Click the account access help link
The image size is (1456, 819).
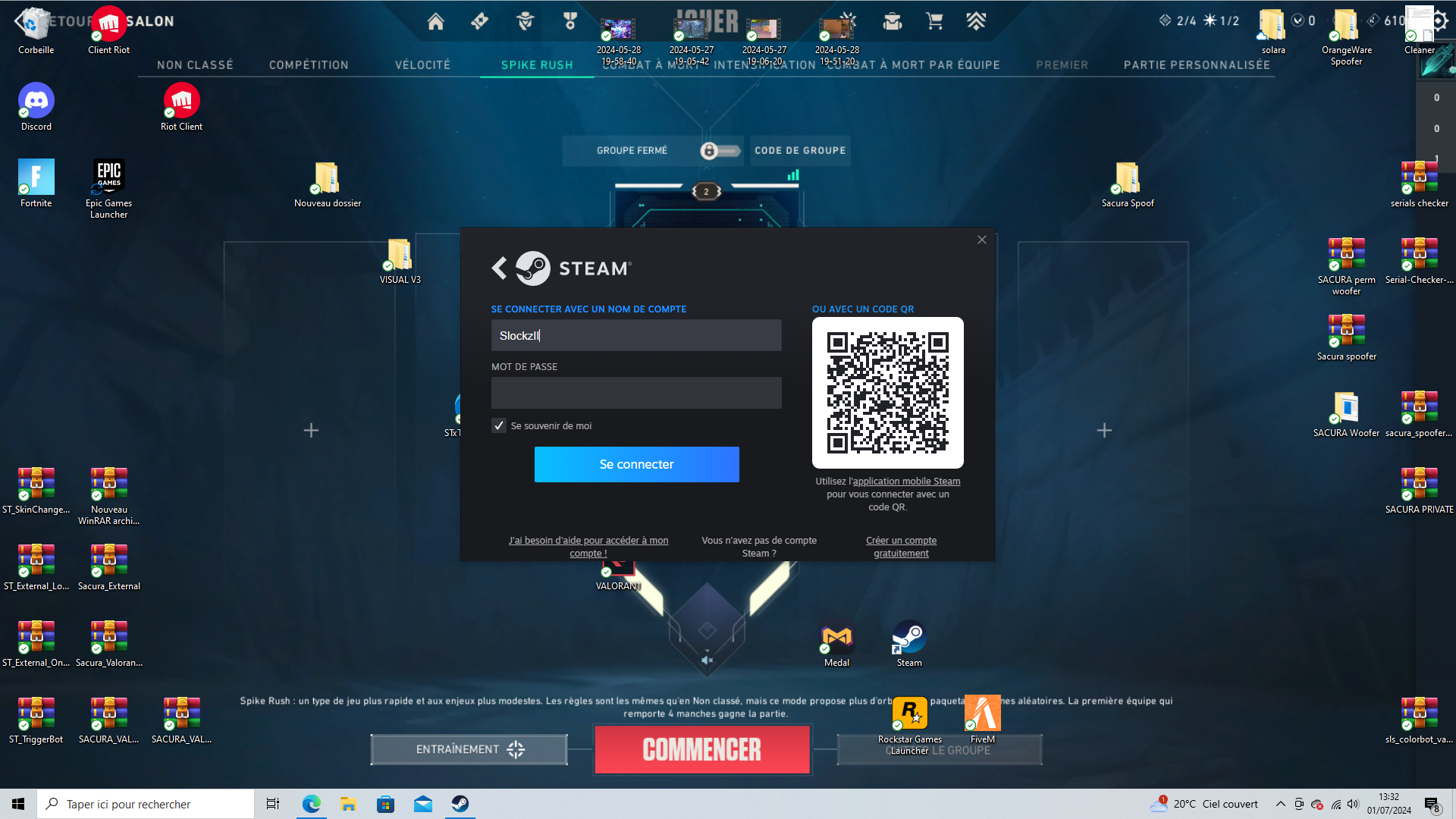(588, 547)
